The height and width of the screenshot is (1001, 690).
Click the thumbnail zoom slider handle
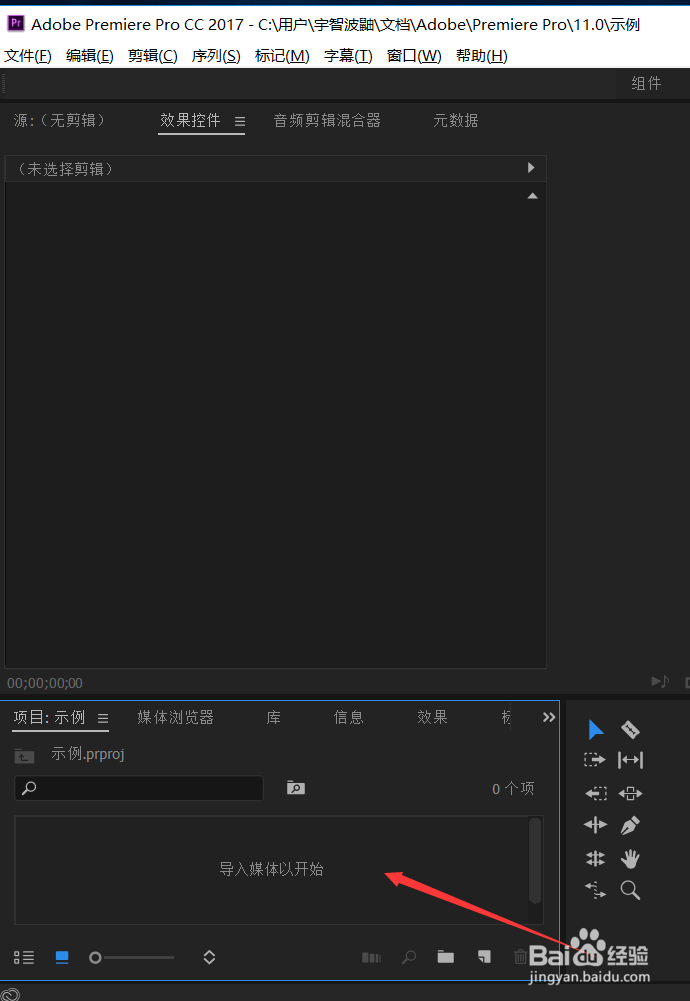point(95,958)
